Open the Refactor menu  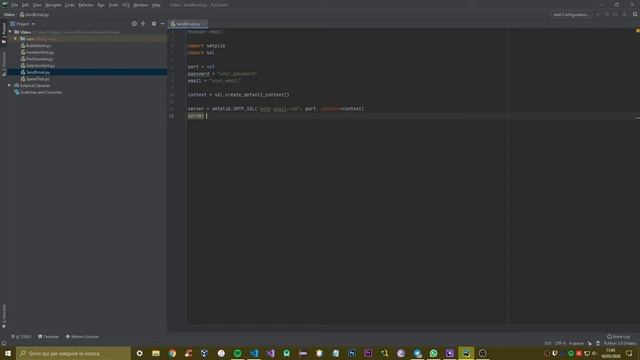point(86,5)
